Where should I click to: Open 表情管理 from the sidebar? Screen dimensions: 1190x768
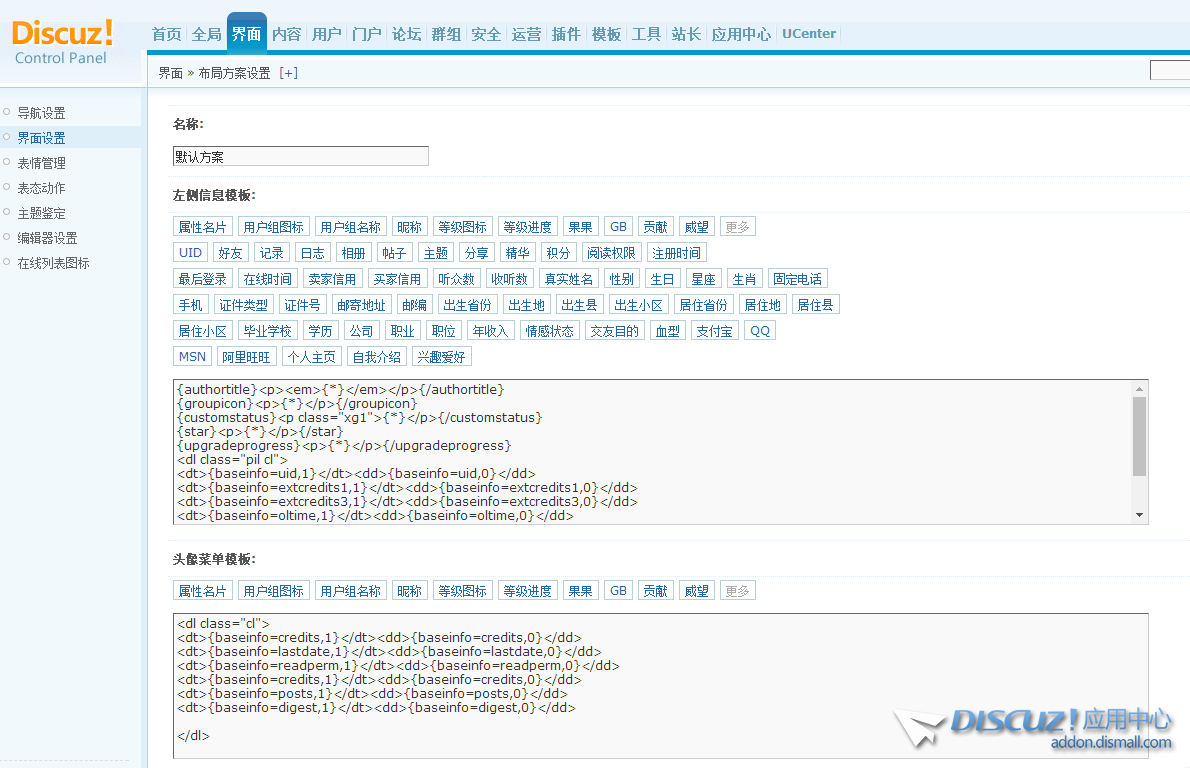(41, 163)
